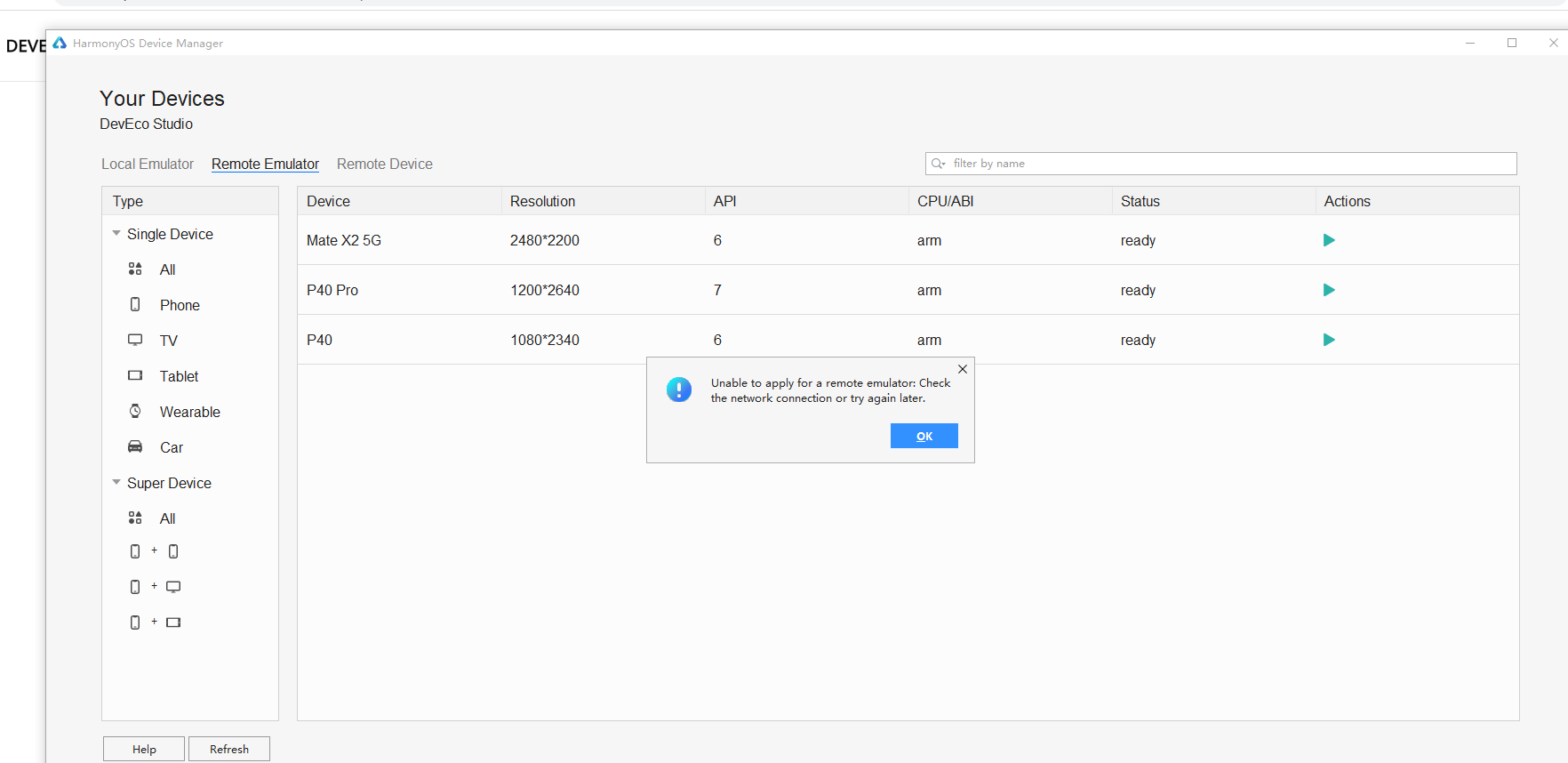Select the TV device type
Viewport: 1568px width, 763px height.
pyautogui.click(x=169, y=341)
